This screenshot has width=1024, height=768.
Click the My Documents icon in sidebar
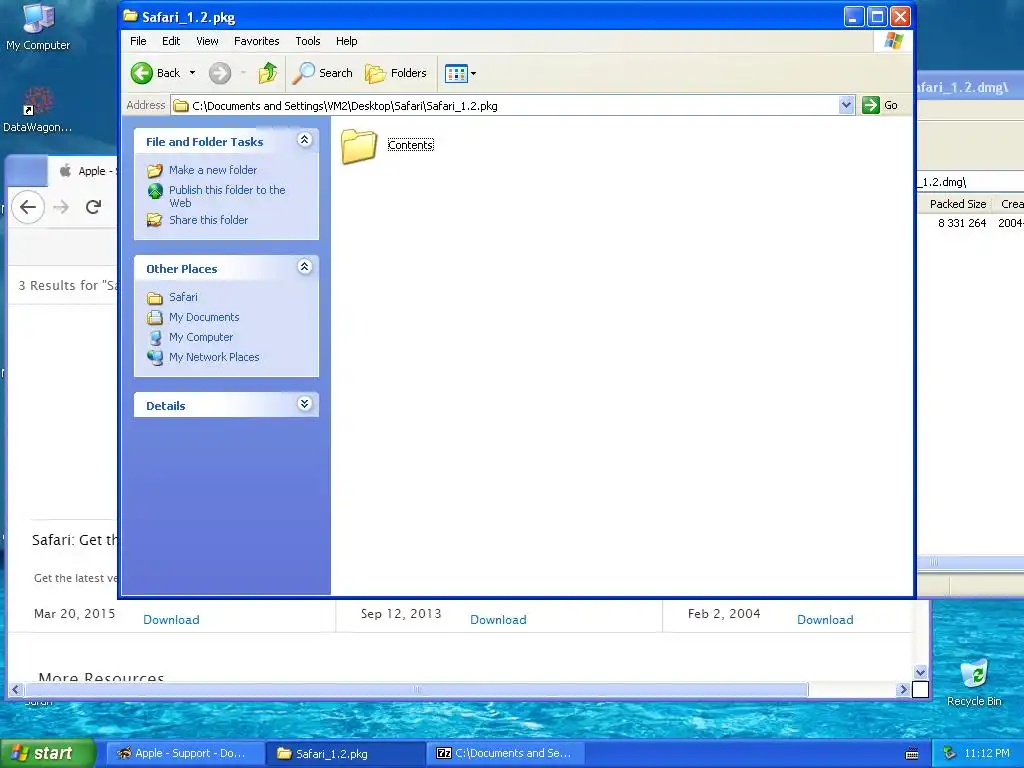[155, 317]
